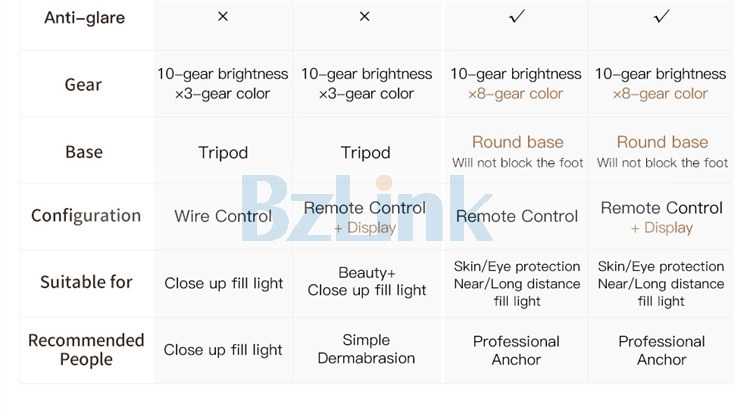This screenshot has height=416, width=750.
Task: Click the first Tripod cell under Wire Control column
Action: point(223,153)
